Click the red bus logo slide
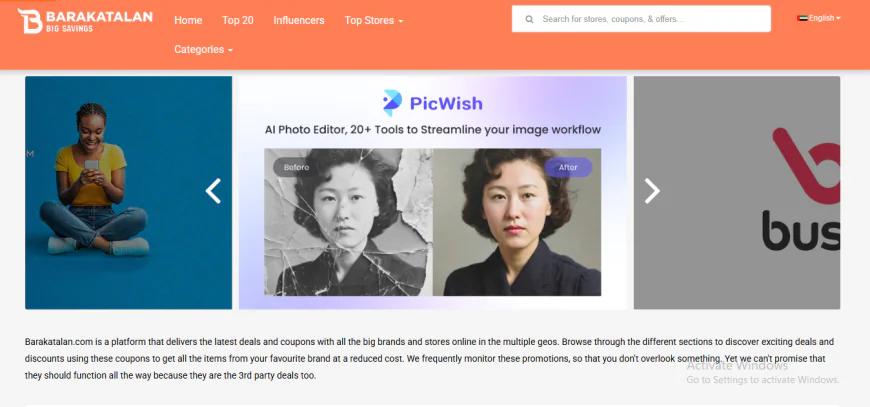Viewport: 870px width, 407px height. coord(737,192)
